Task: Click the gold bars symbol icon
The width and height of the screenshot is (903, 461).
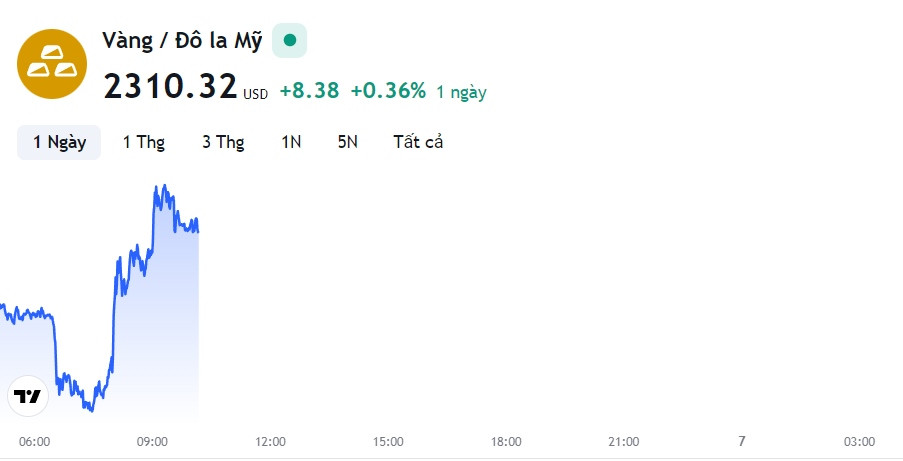Action: click(x=52, y=64)
